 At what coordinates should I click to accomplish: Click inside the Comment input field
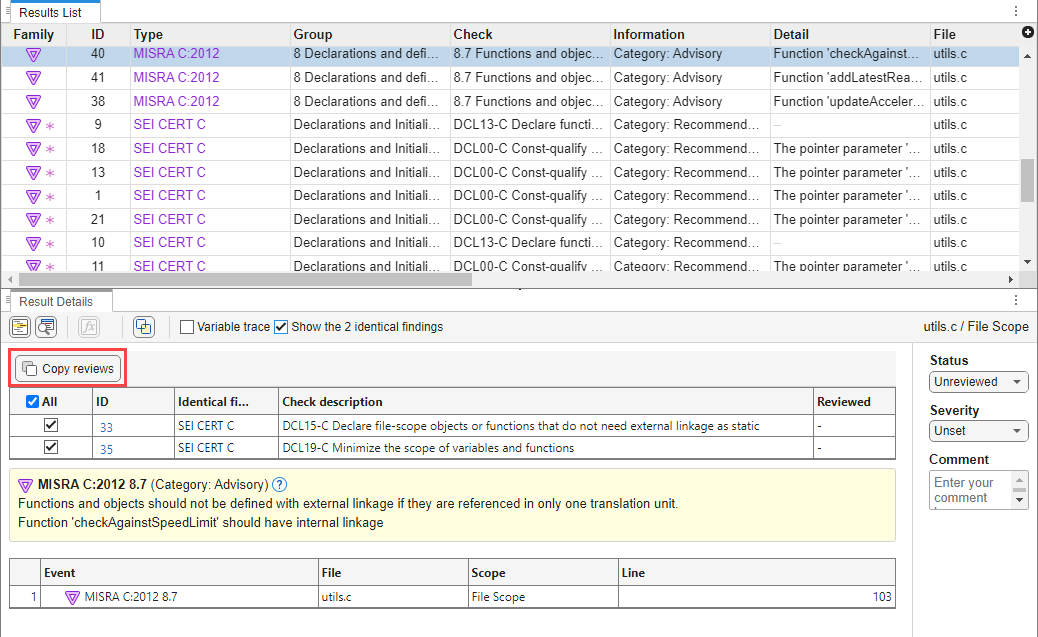tap(970, 490)
